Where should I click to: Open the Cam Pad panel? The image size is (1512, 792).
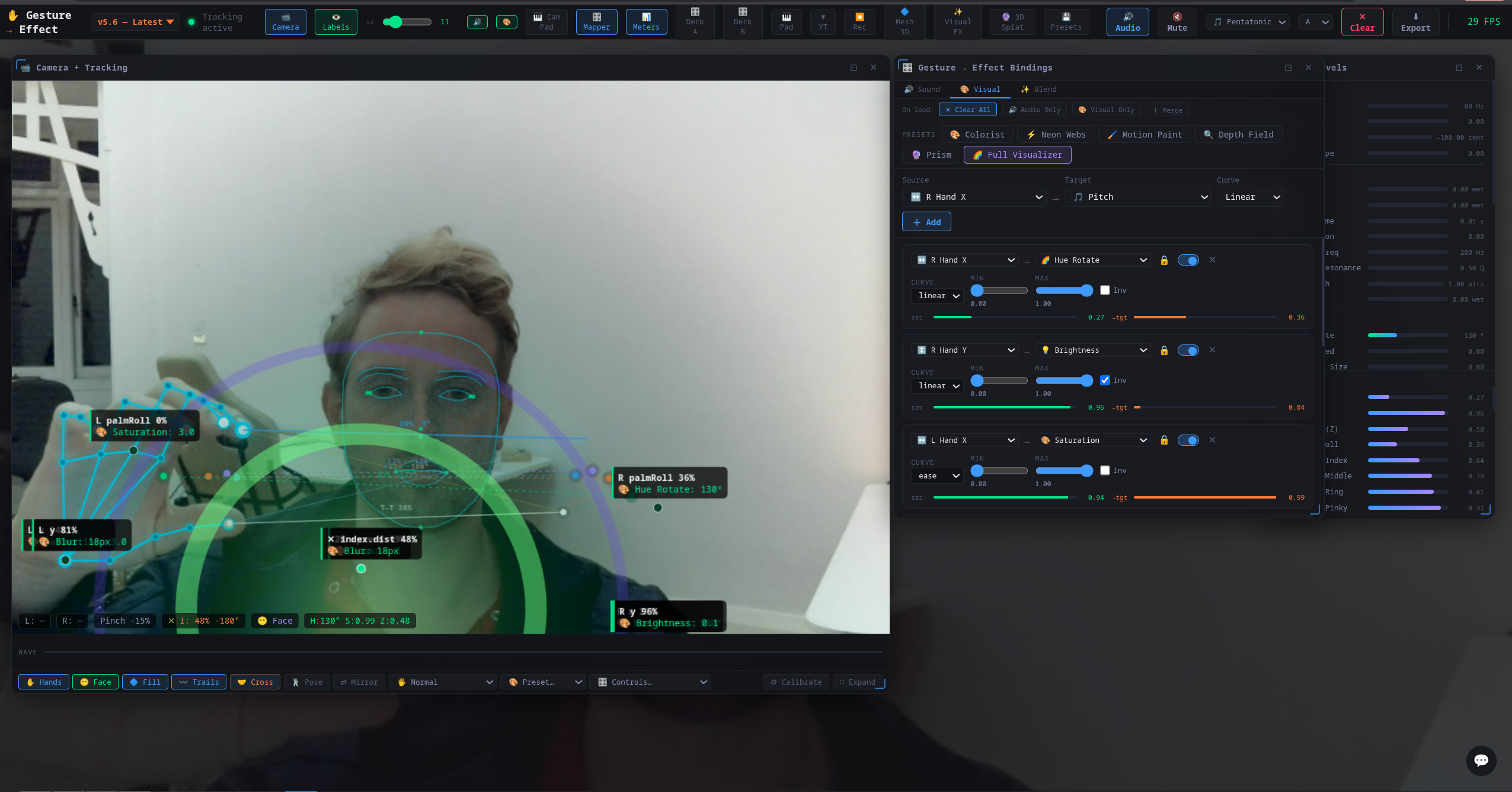(546, 22)
